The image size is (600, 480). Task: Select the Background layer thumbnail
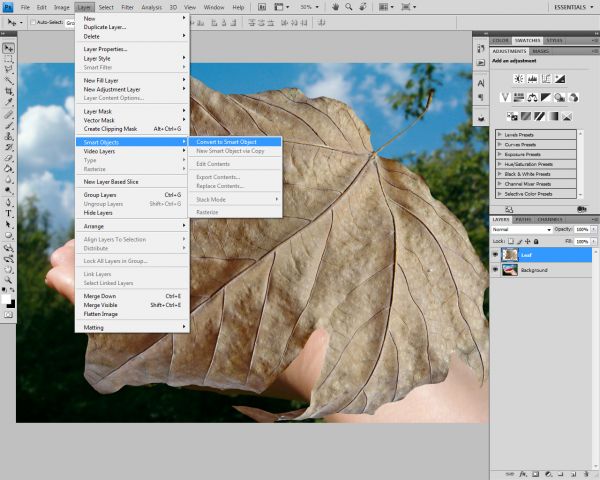pyautogui.click(x=510, y=270)
